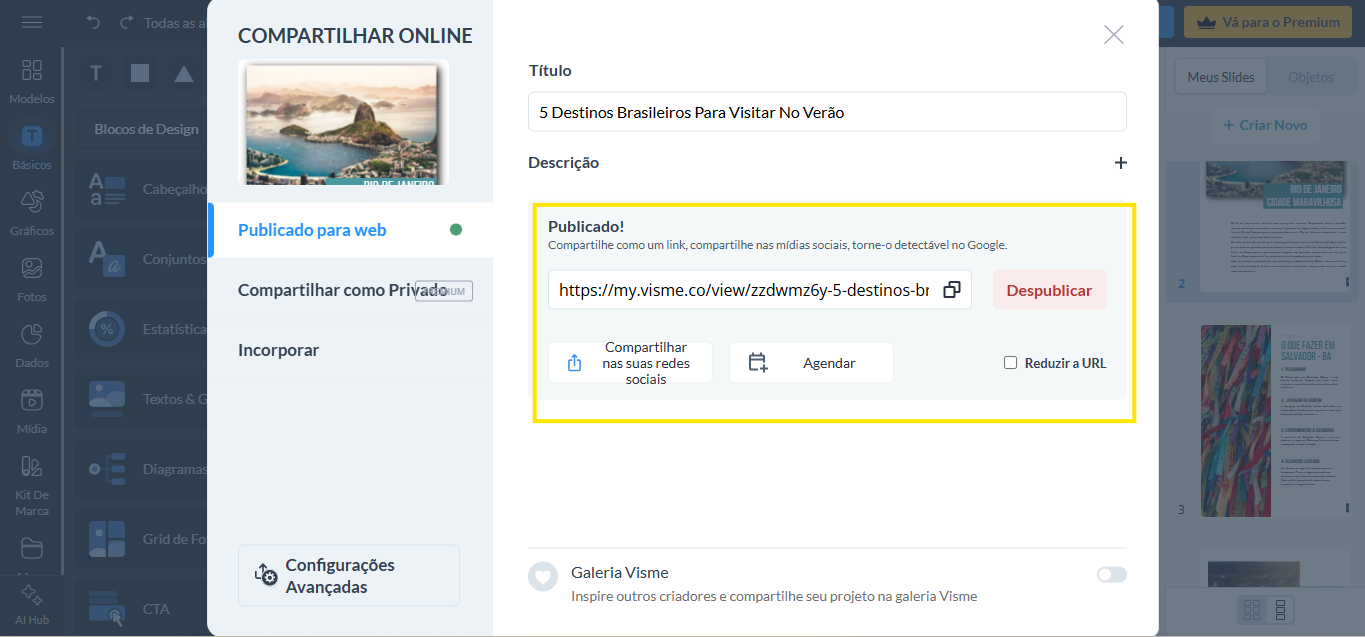Switch slides panel to grid view

(x=1251, y=609)
